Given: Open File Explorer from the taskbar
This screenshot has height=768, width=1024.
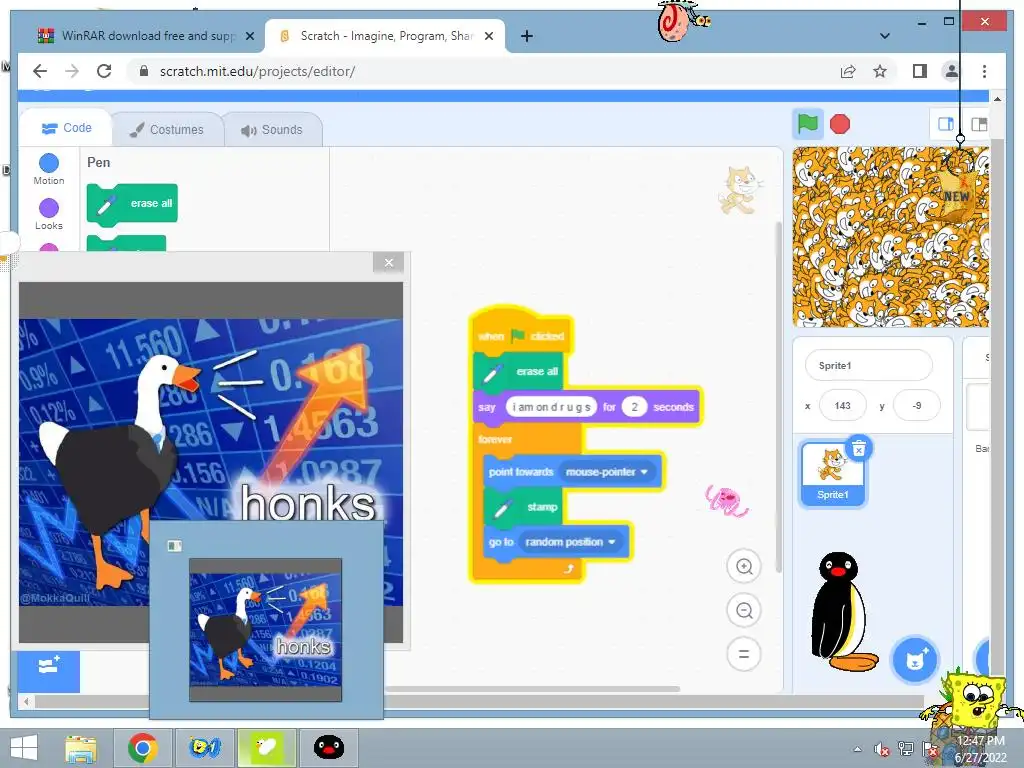Looking at the screenshot, I should [x=80, y=748].
